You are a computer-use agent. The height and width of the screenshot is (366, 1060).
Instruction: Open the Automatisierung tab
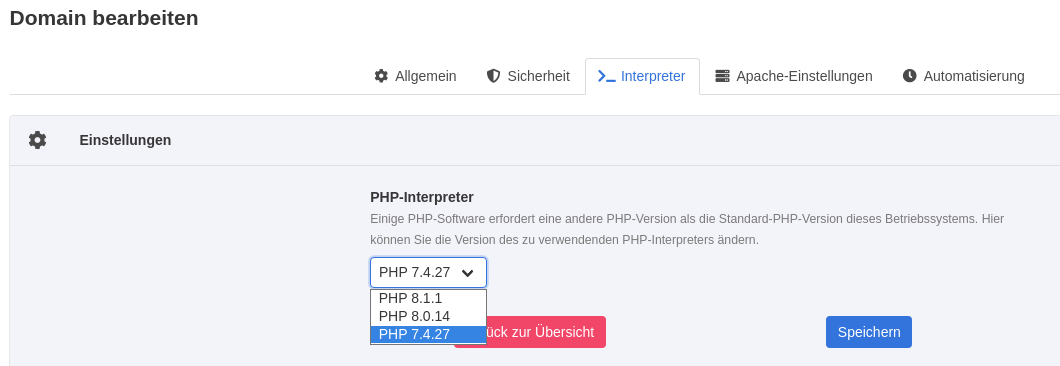[963, 76]
